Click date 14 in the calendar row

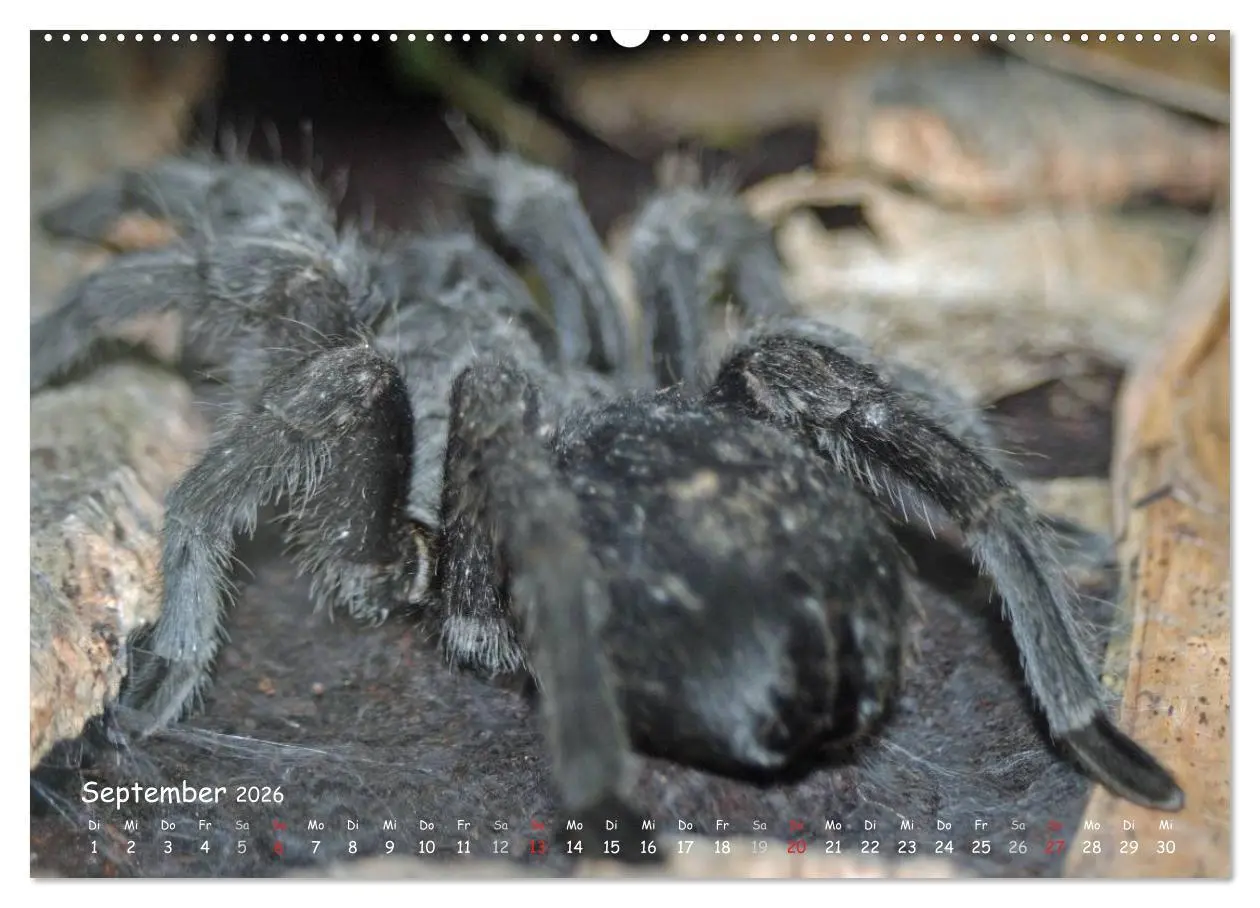pyautogui.click(x=575, y=847)
